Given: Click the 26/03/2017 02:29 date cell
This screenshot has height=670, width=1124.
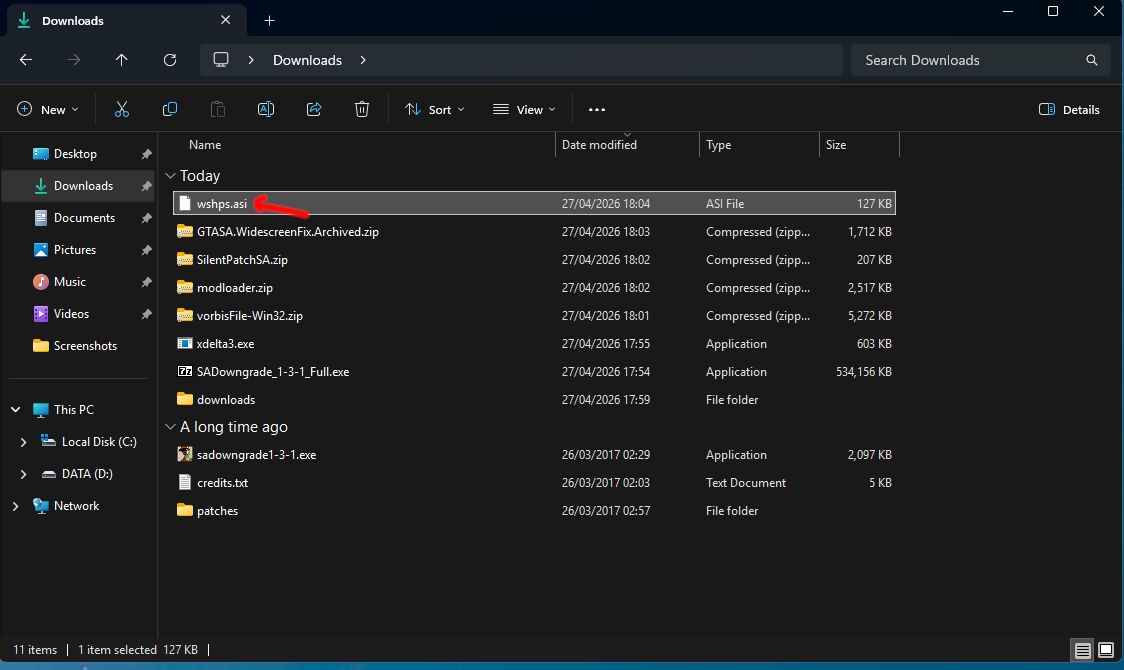Looking at the screenshot, I should (x=606, y=455).
